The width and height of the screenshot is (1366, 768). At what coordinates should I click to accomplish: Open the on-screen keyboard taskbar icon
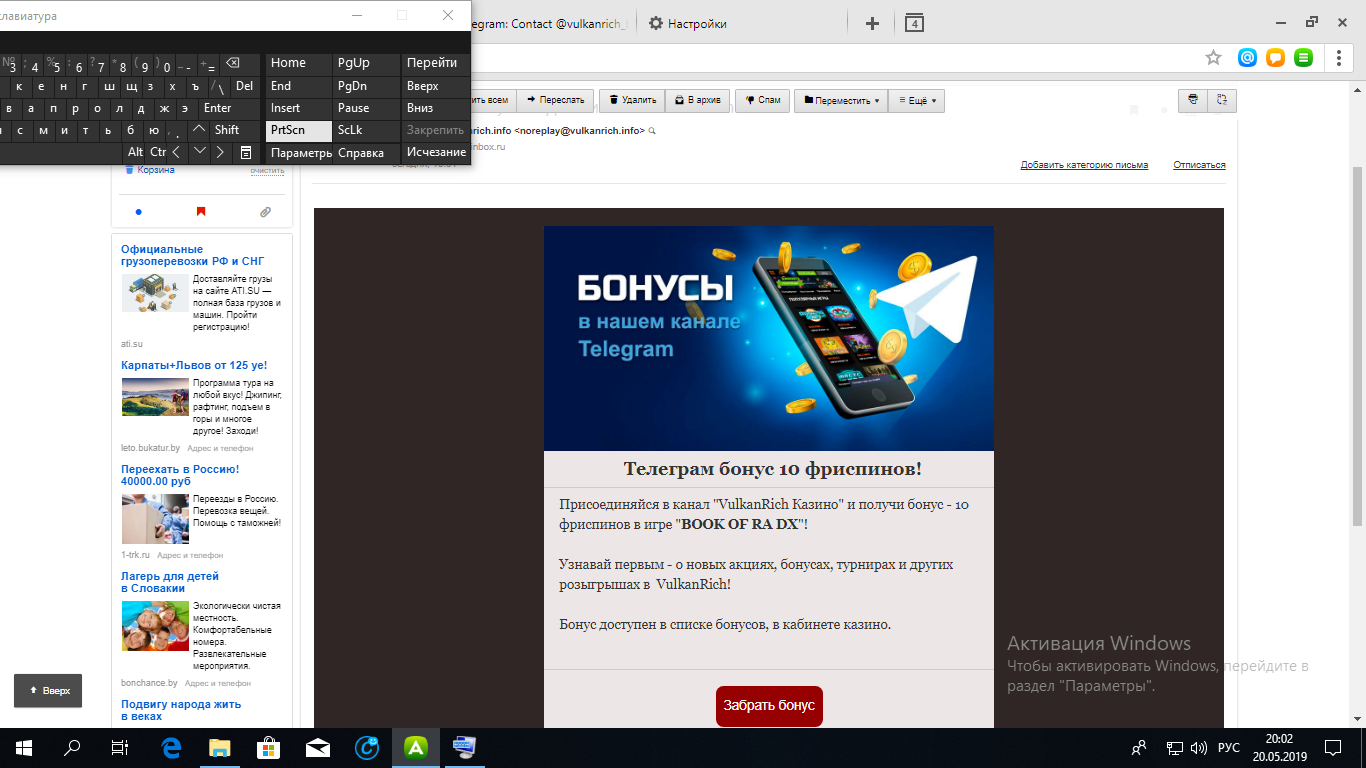[464, 747]
